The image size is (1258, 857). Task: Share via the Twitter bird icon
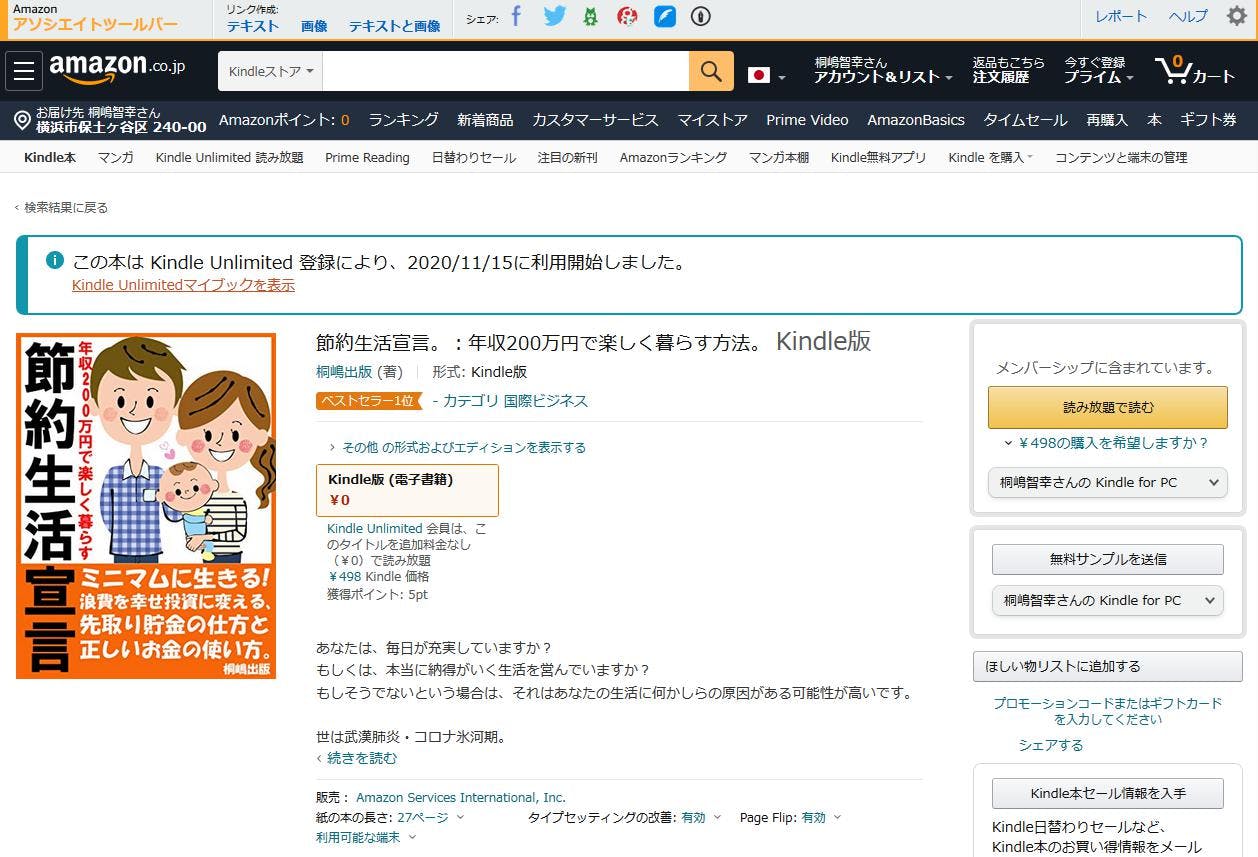[554, 16]
